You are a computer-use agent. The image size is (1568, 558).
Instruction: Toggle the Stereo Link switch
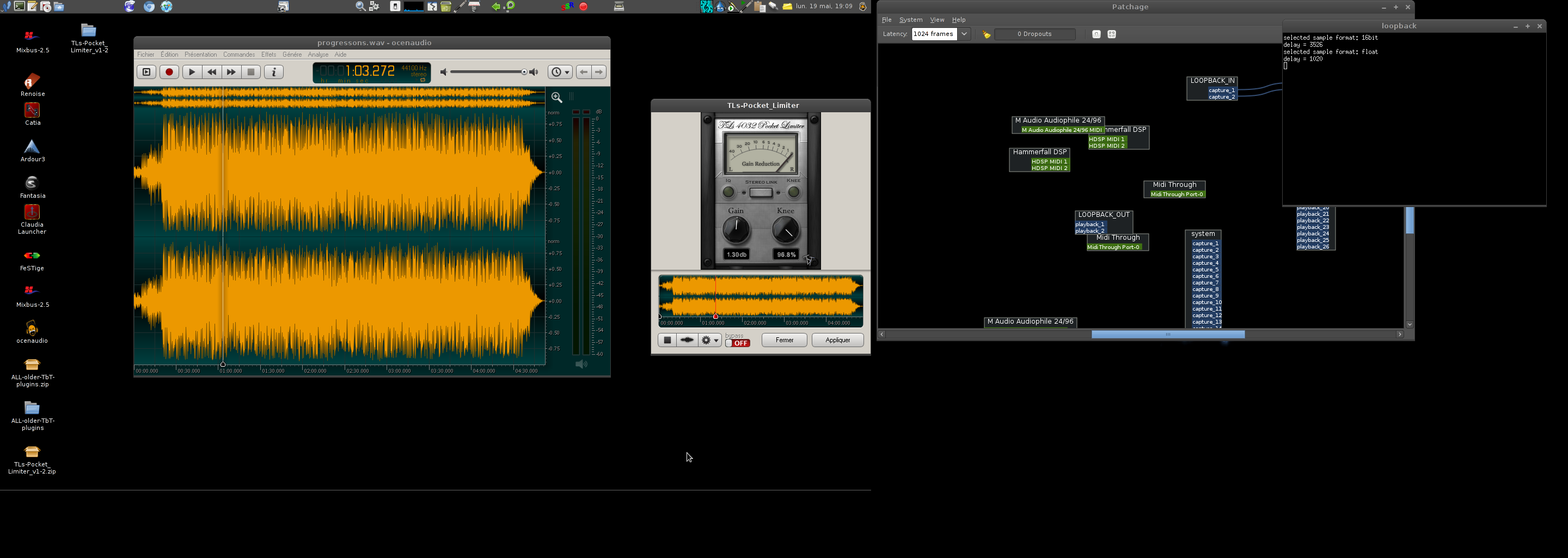tap(761, 192)
